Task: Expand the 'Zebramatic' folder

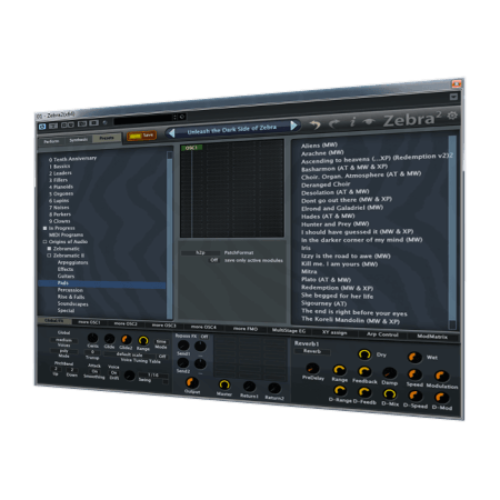Action: [x=49, y=249]
